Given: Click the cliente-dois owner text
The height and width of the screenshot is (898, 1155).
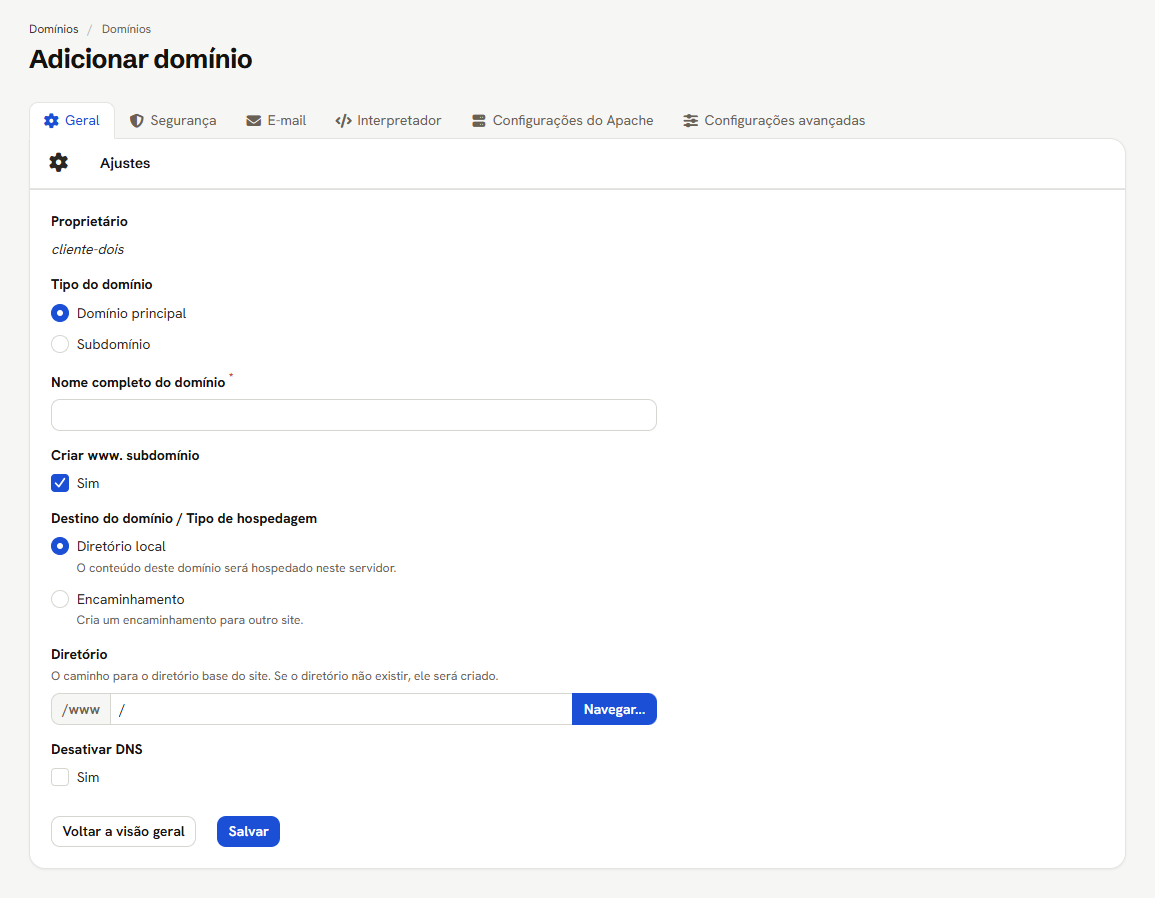Looking at the screenshot, I should [x=88, y=249].
